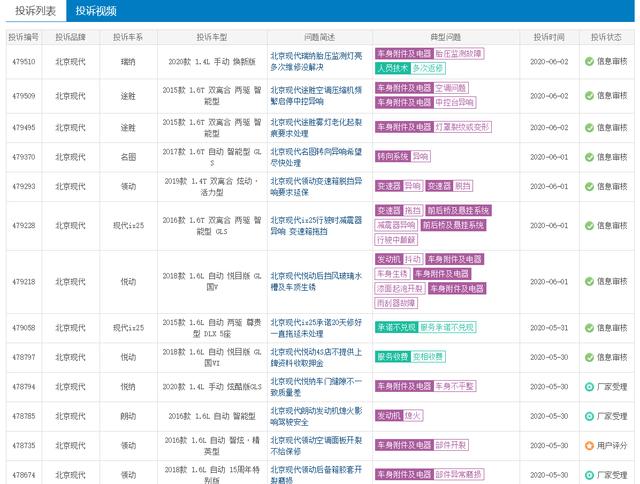Click the 行驶中颠簸 tag
The height and width of the screenshot is (484, 640).
(x=396, y=240)
